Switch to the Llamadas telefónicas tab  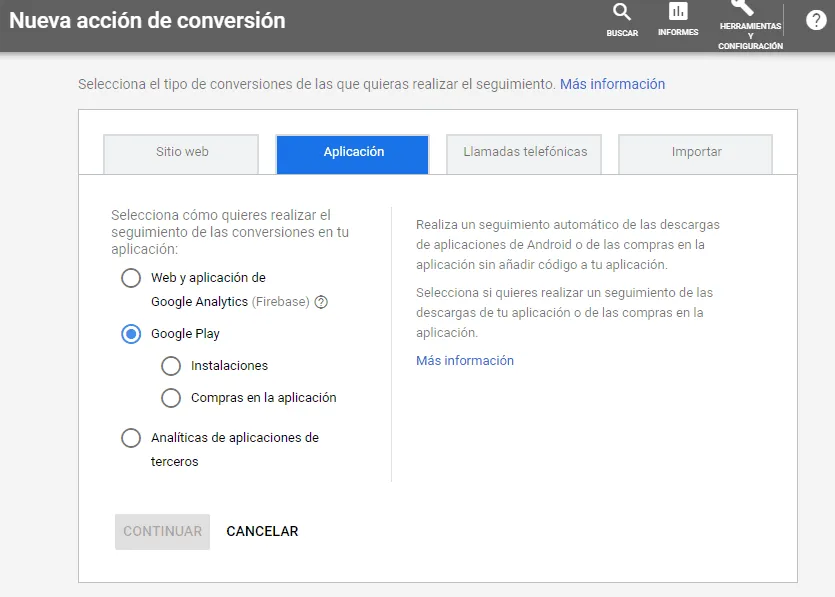(x=524, y=154)
